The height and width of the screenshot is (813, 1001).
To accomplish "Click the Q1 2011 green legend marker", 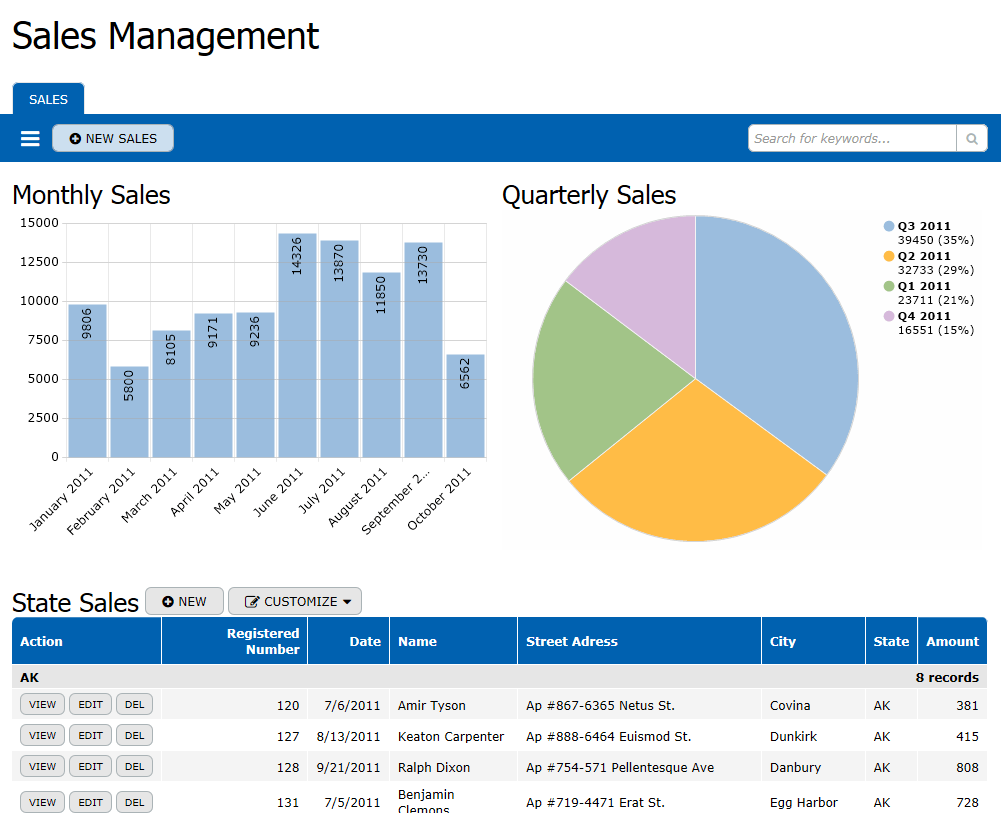I will point(889,286).
